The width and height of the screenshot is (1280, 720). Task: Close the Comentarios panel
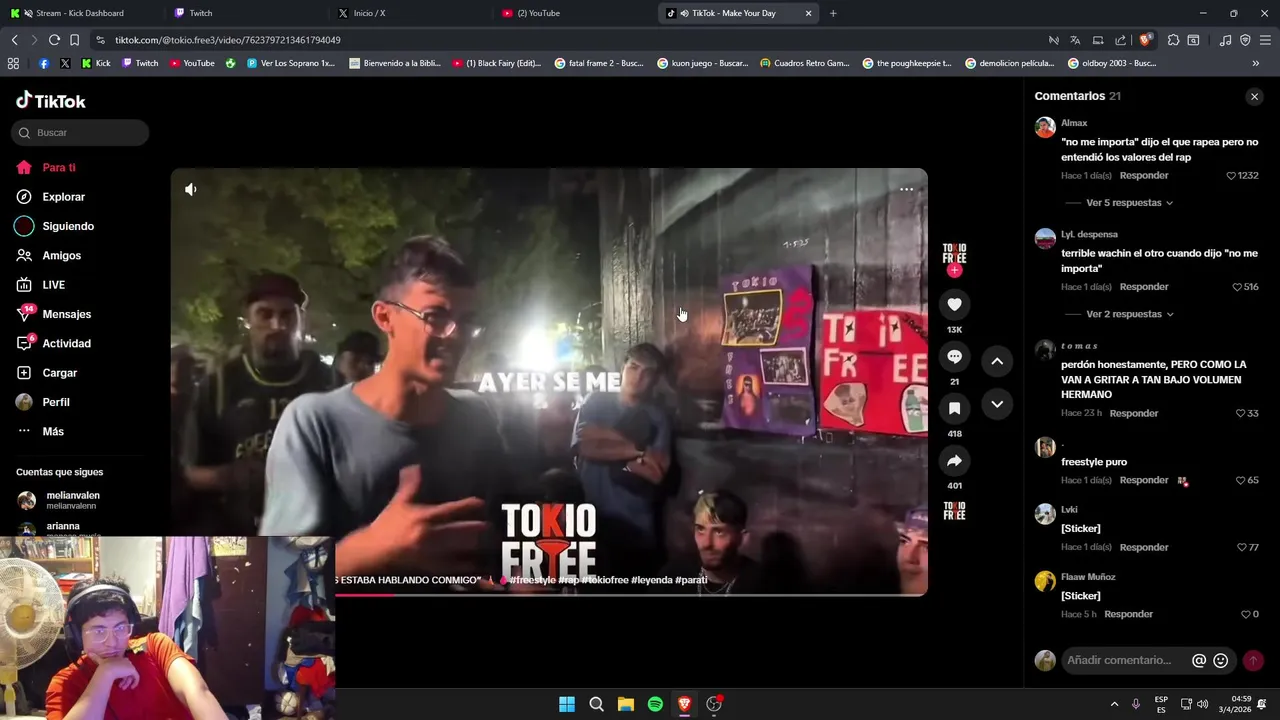pyautogui.click(x=1254, y=96)
